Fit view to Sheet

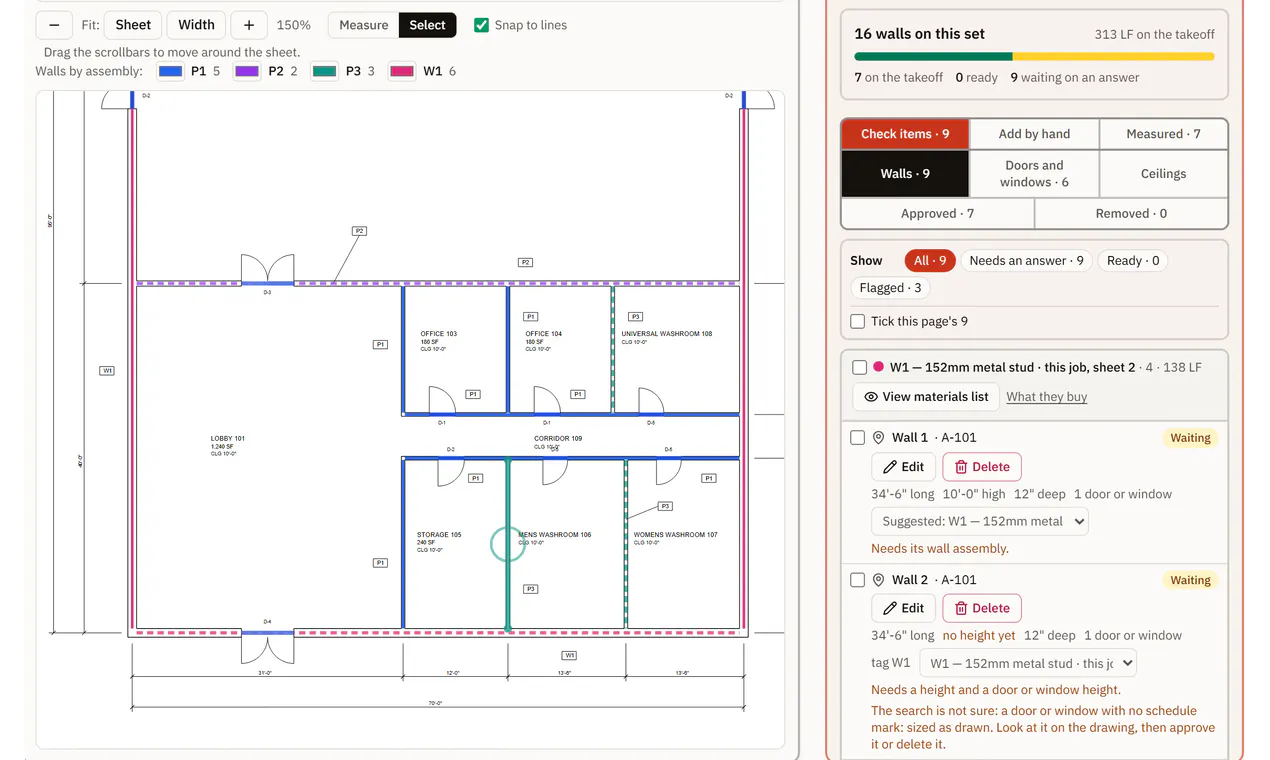133,25
